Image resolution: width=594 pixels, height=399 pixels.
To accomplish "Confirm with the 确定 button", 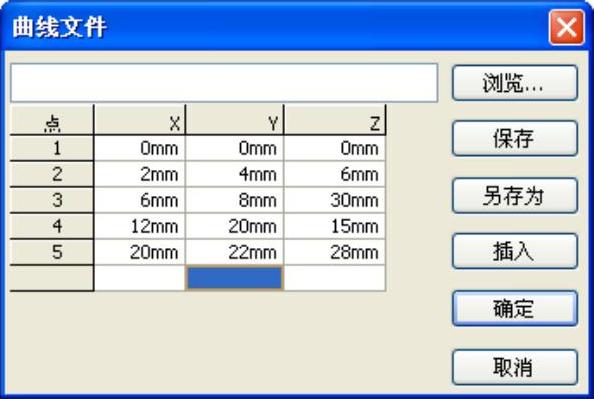I will click(515, 308).
